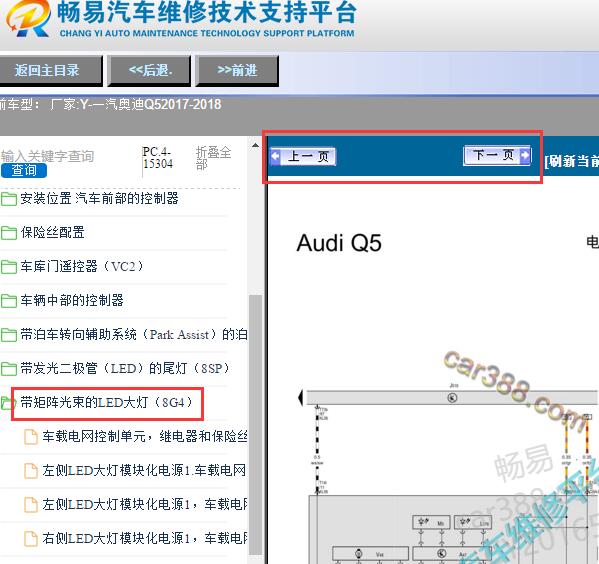Open the previous page with 上一页

(303, 156)
